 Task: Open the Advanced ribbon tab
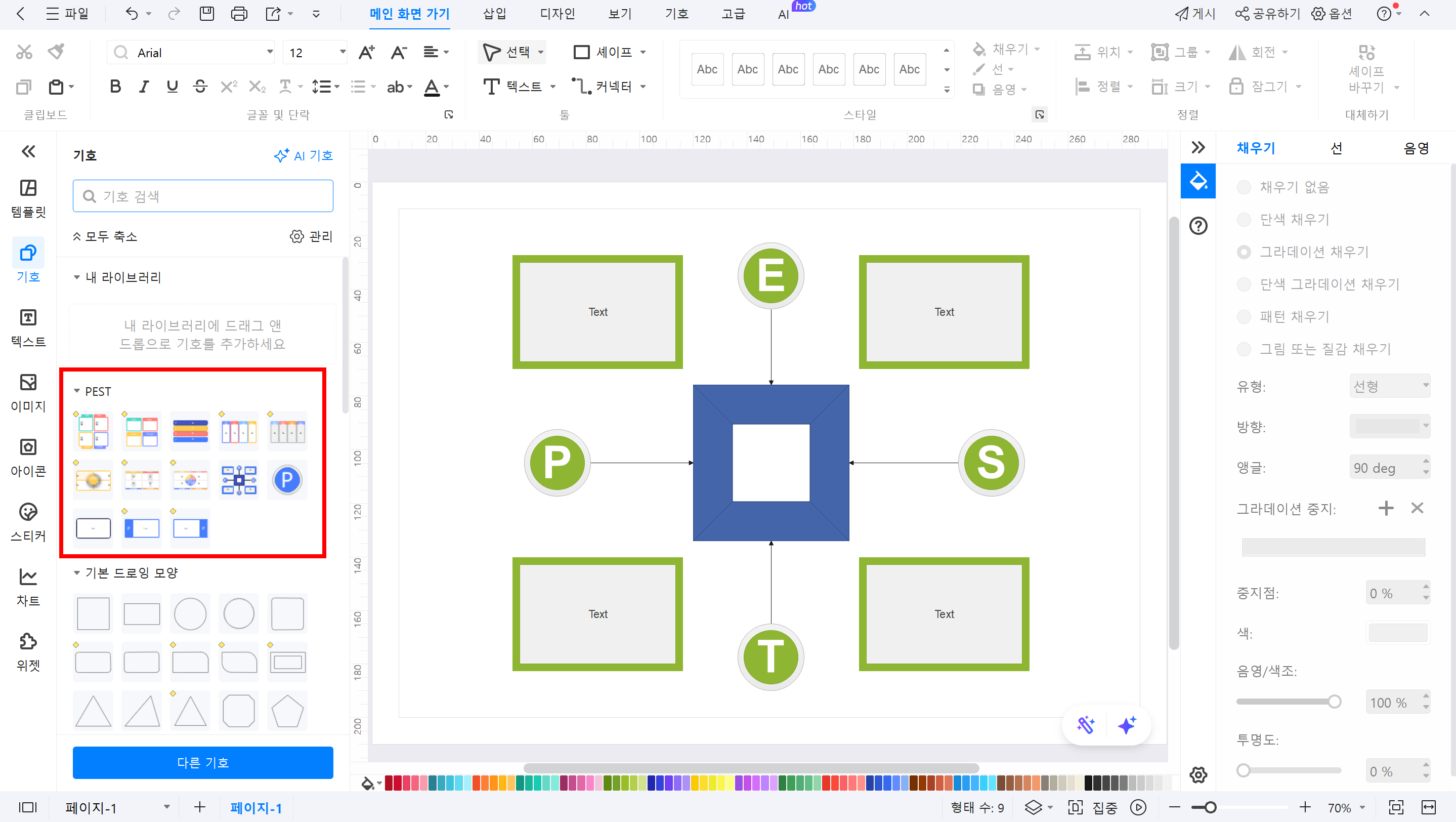point(733,14)
